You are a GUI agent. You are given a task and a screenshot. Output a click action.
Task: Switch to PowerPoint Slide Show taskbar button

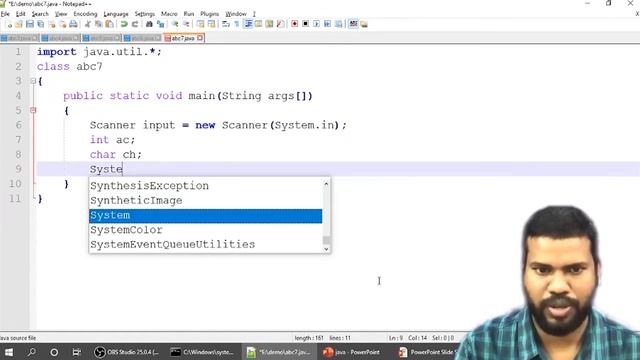[427, 352]
